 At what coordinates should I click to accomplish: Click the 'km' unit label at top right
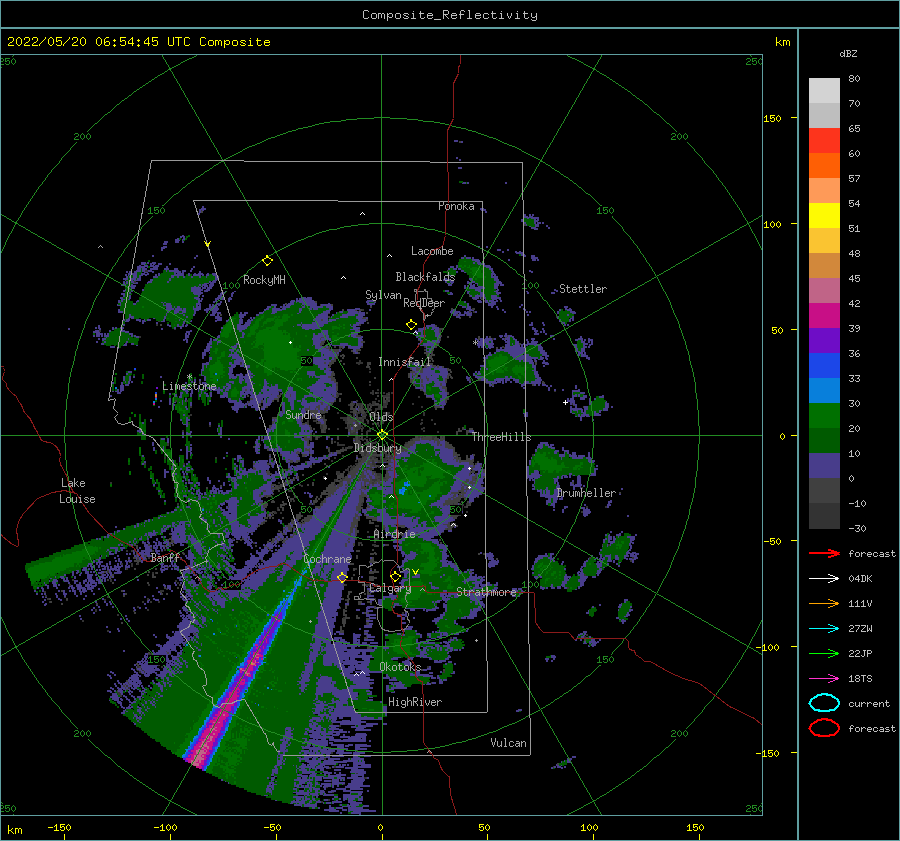click(x=782, y=42)
